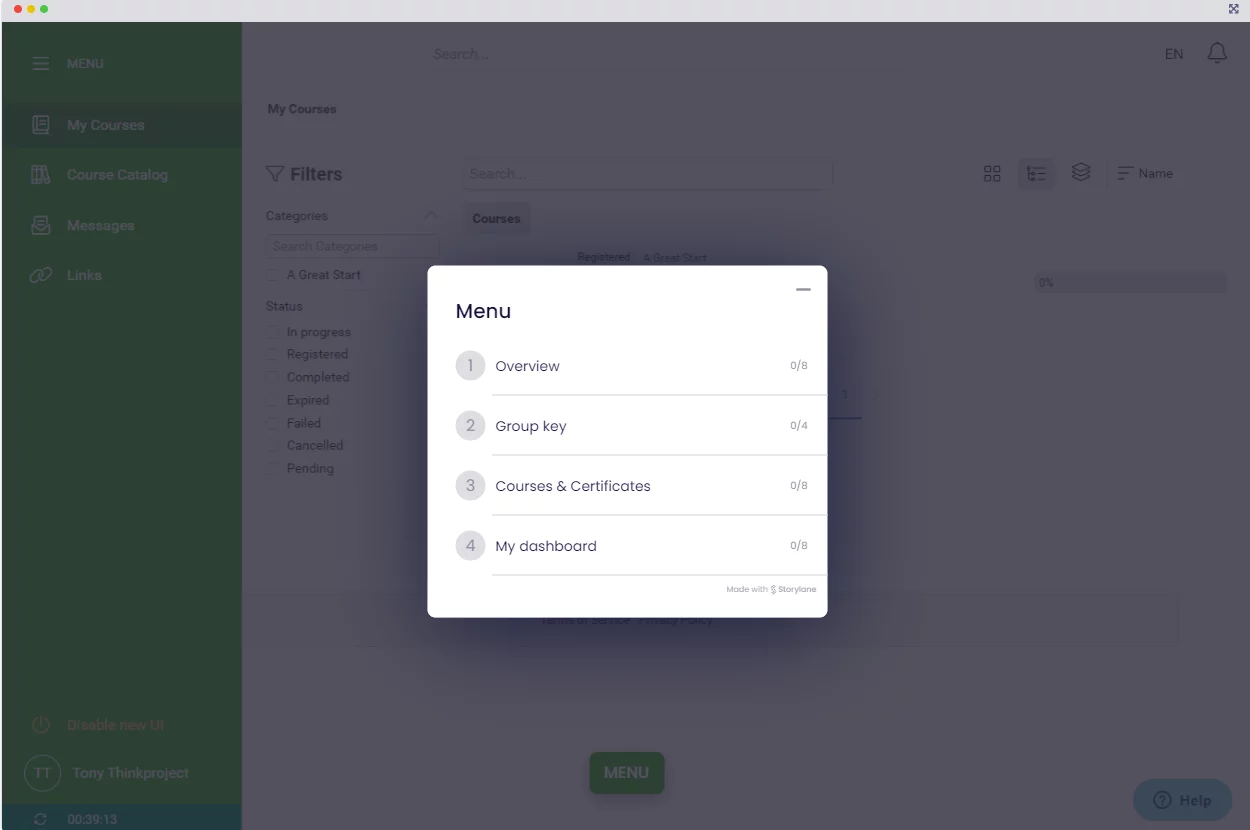The width and height of the screenshot is (1250, 830).
Task: Click the stacked layers view icon
Action: 1081,173
